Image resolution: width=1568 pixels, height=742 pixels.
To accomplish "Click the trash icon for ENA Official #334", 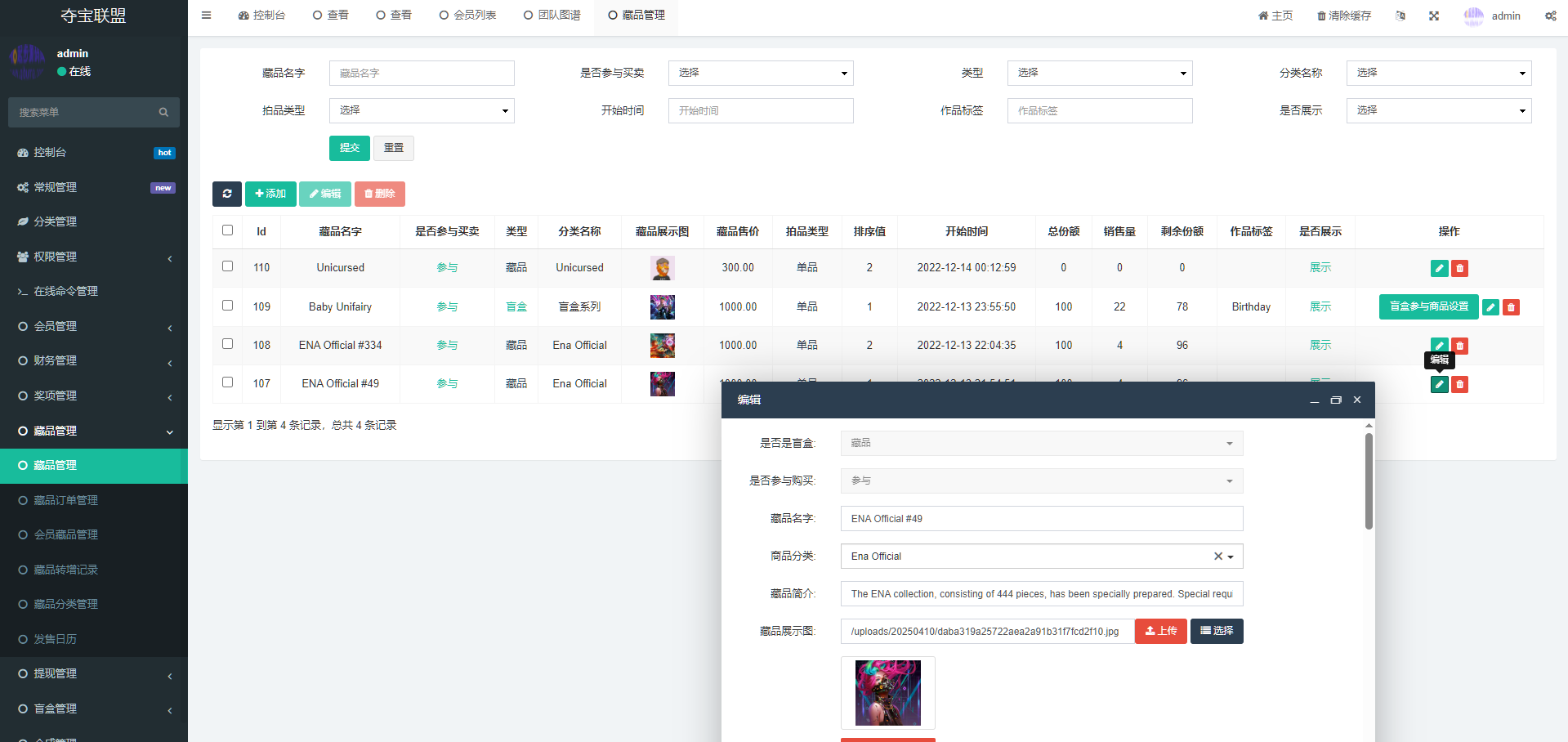I will tap(1459, 346).
